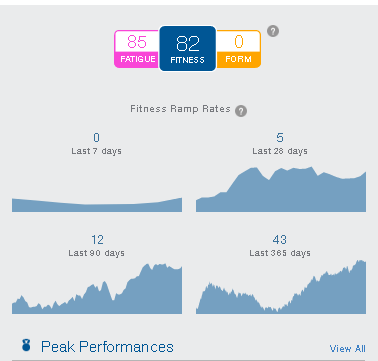Select the blue Fitness 82 badge

point(188,49)
